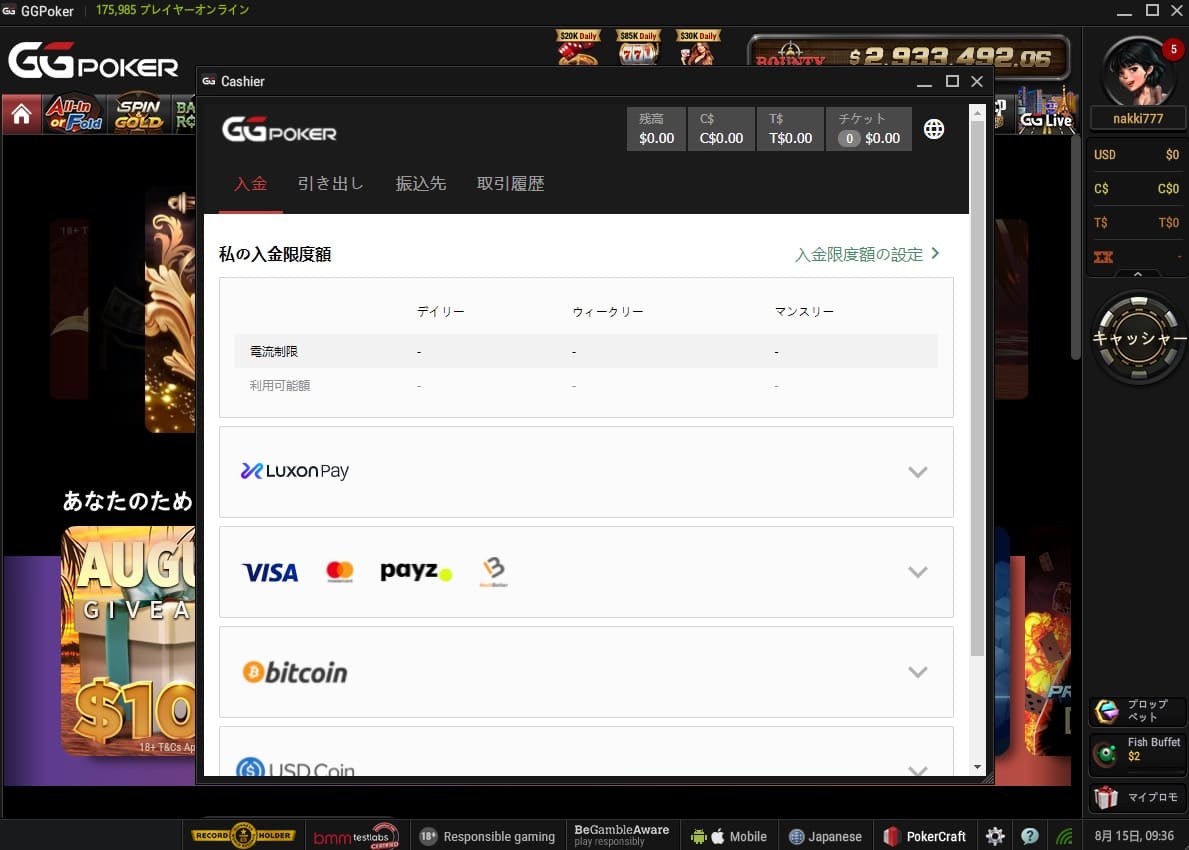Open the Spin & Gold lobby
The width and height of the screenshot is (1189, 850).
point(138,113)
